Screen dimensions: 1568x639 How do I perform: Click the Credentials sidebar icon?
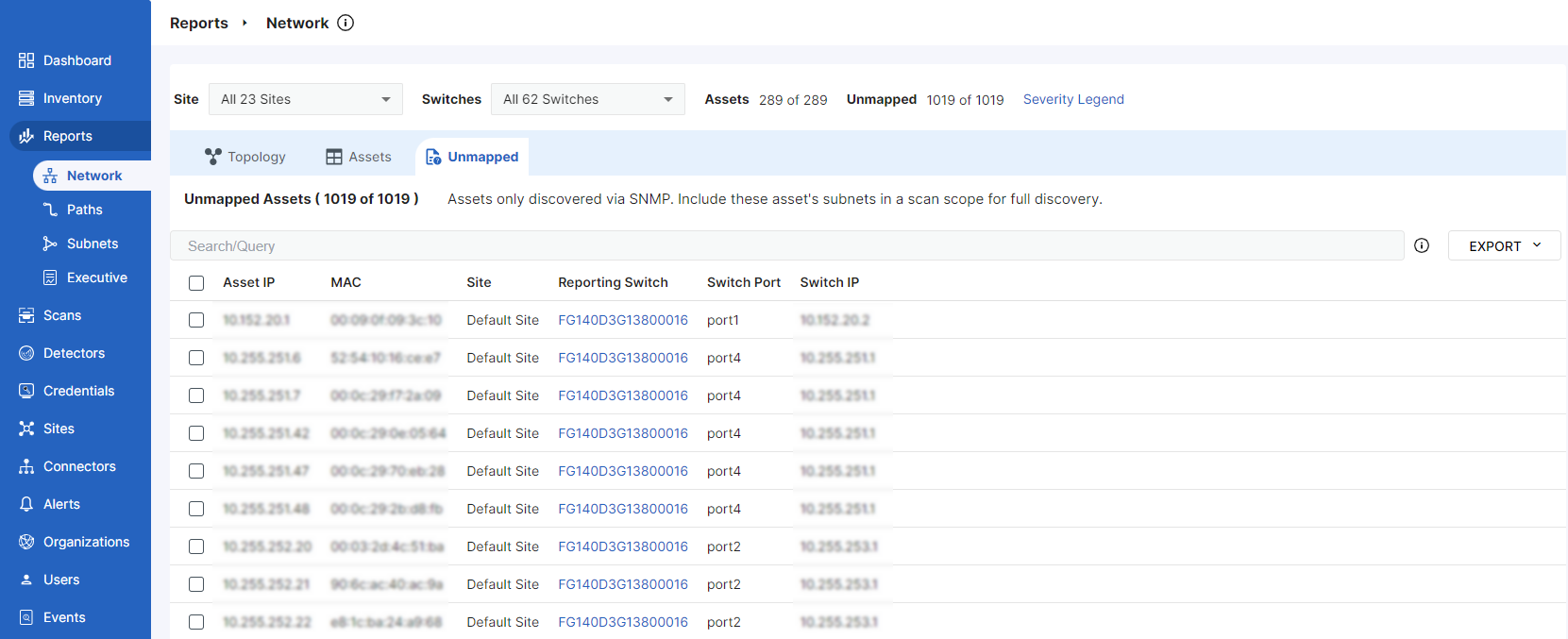point(26,391)
